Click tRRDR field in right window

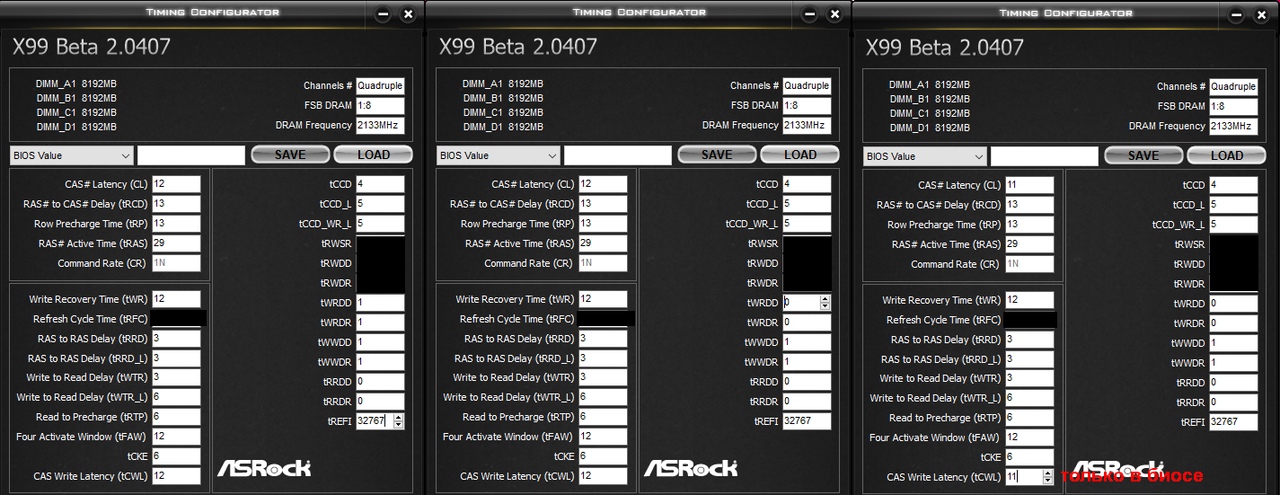1233,402
